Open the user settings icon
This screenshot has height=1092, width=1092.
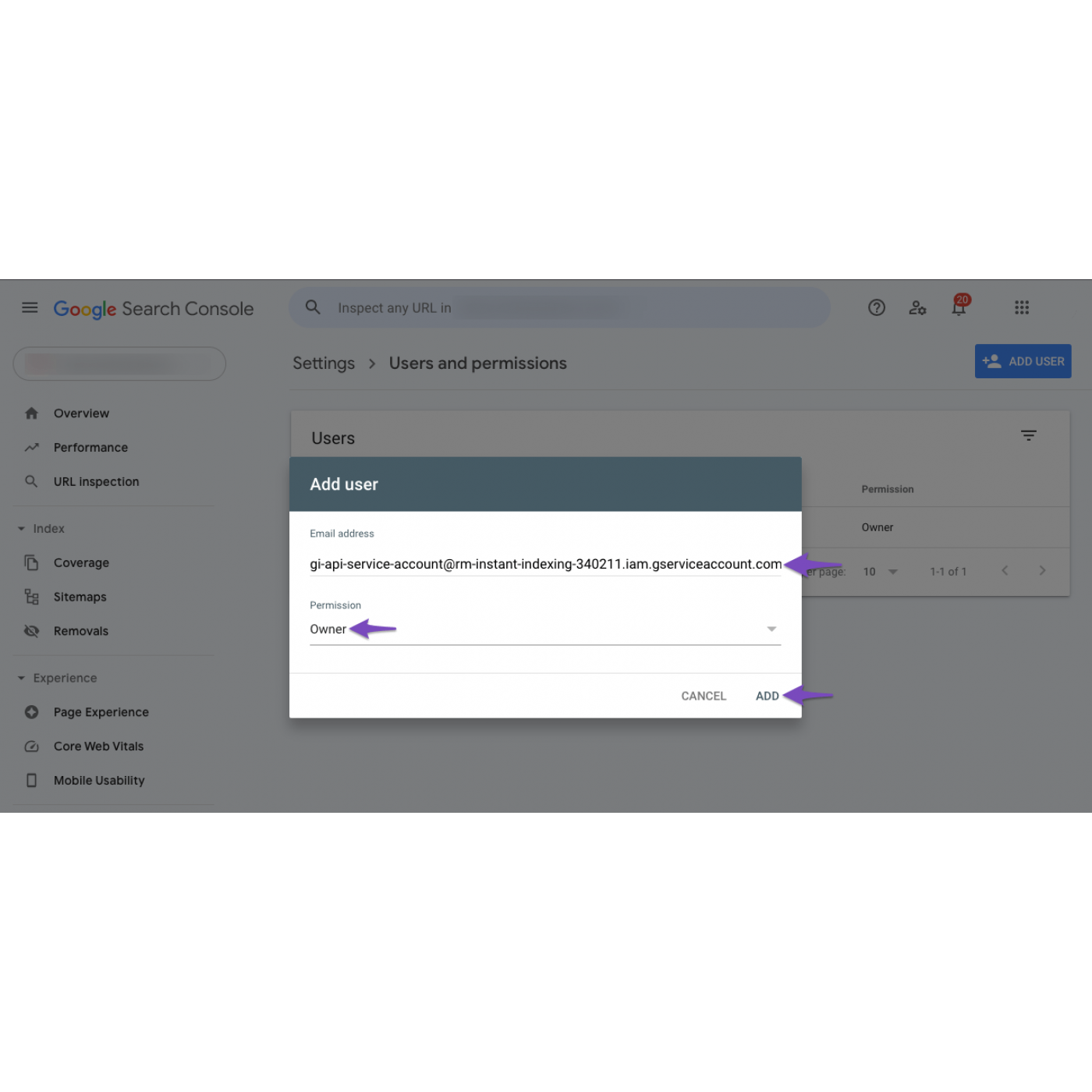917,307
